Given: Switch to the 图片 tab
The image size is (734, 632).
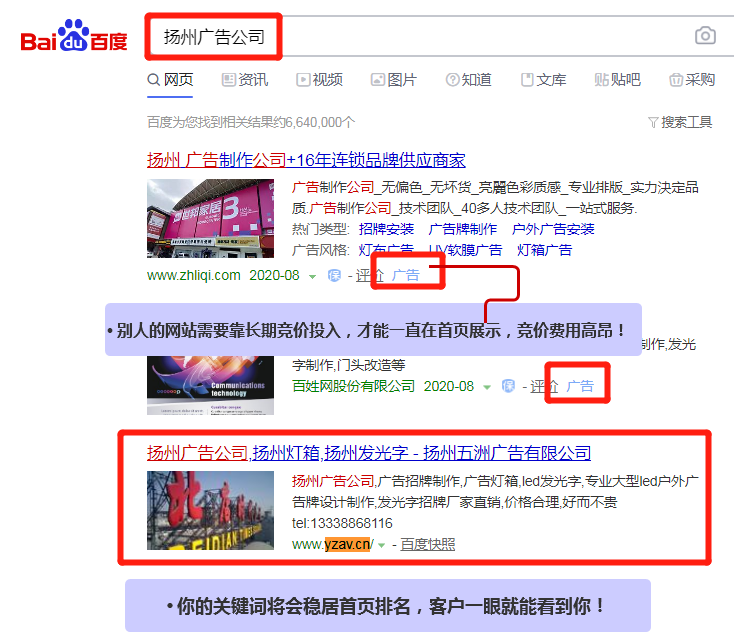Looking at the screenshot, I should pyautogui.click(x=394, y=80).
